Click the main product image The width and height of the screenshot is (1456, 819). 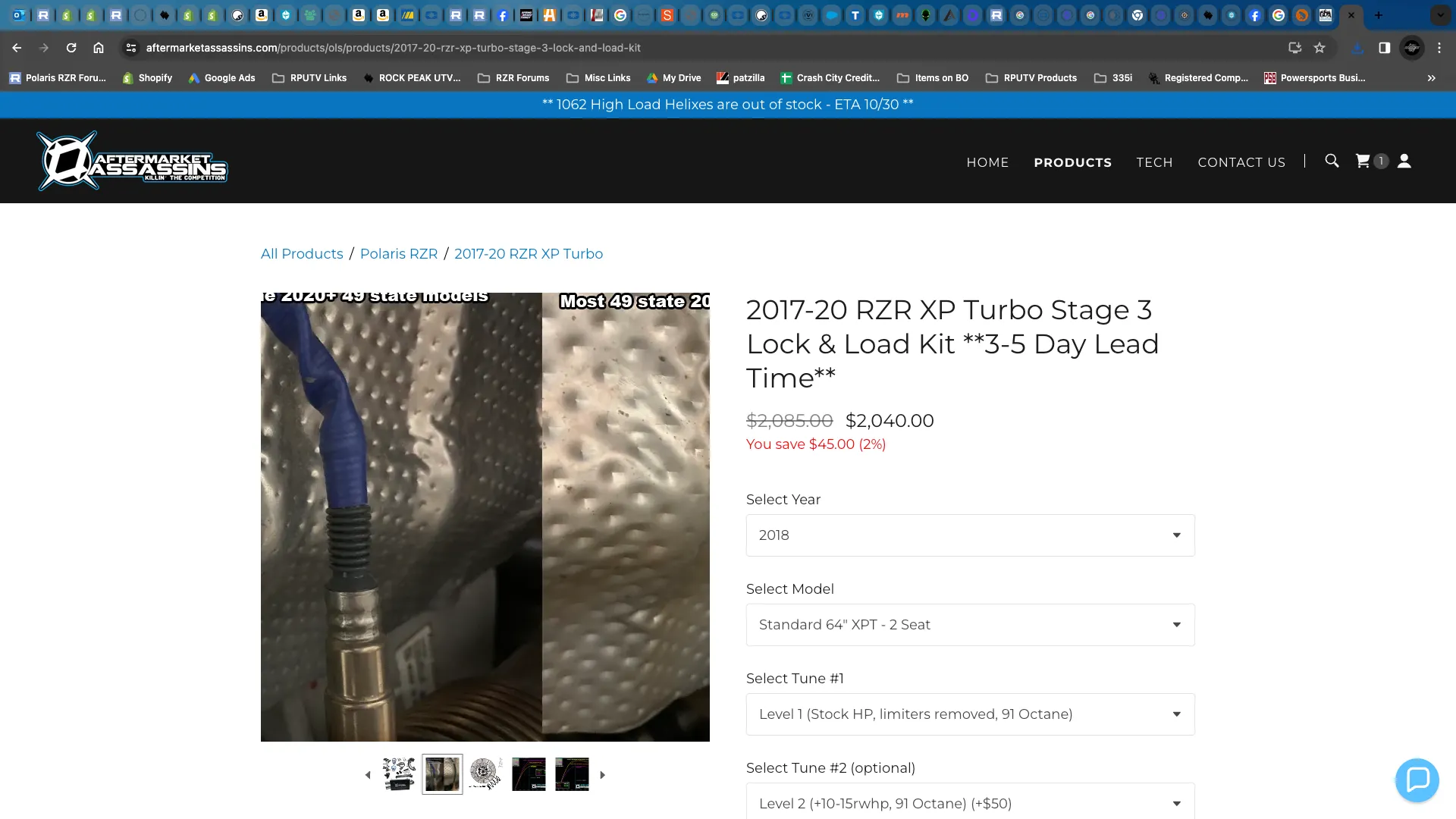pos(485,517)
